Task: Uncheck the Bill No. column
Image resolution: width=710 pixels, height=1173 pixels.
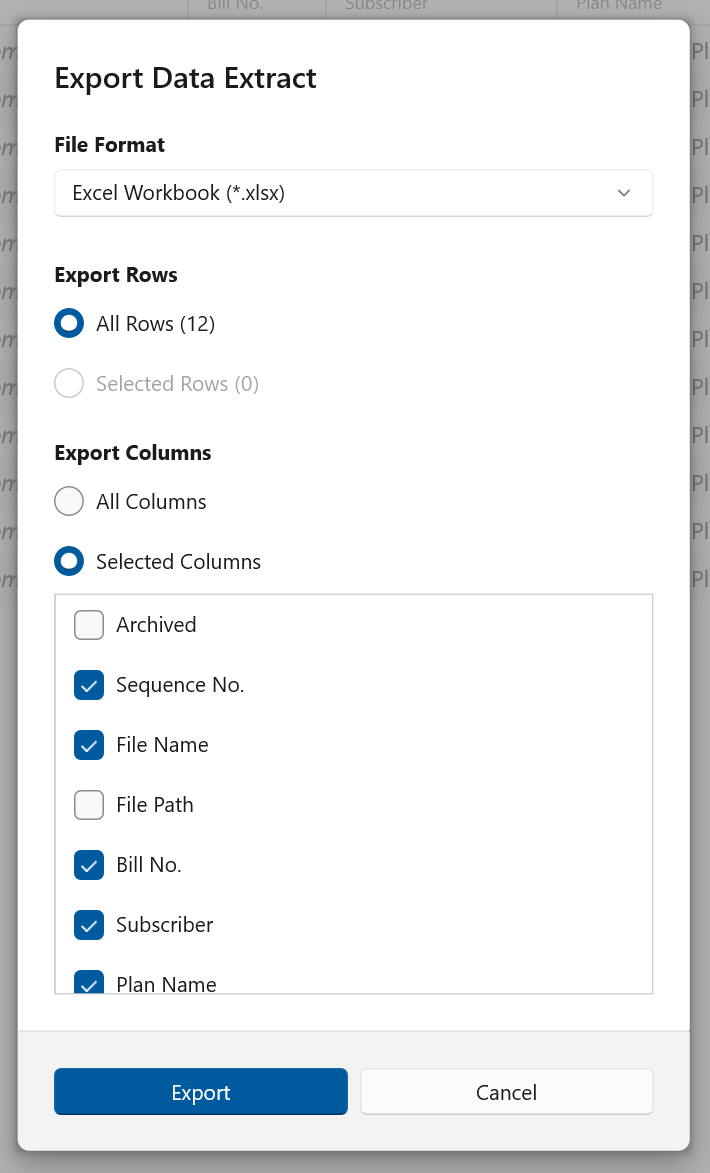Action: 89,865
